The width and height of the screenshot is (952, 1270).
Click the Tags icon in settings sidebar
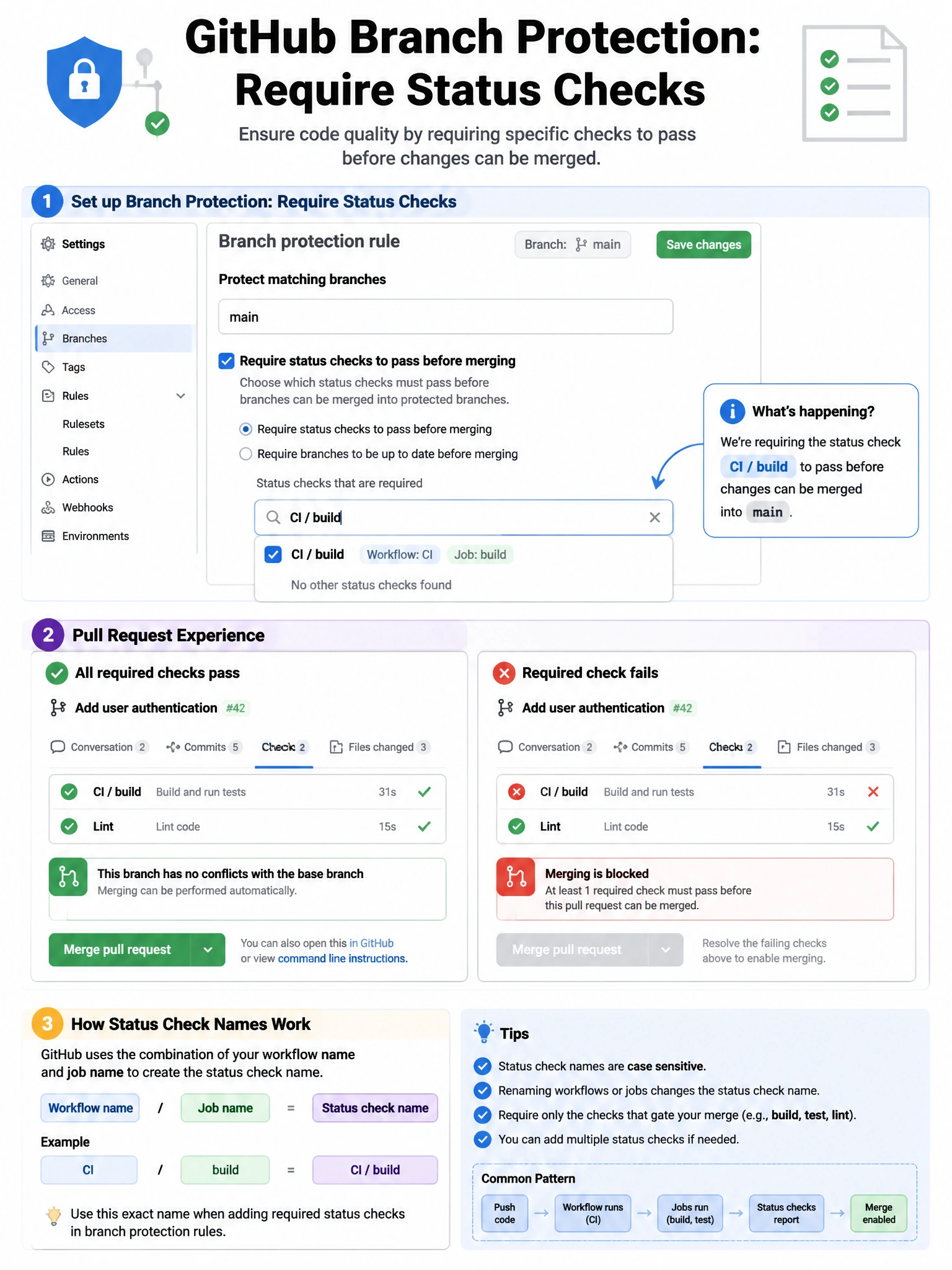click(x=48, y=367)
